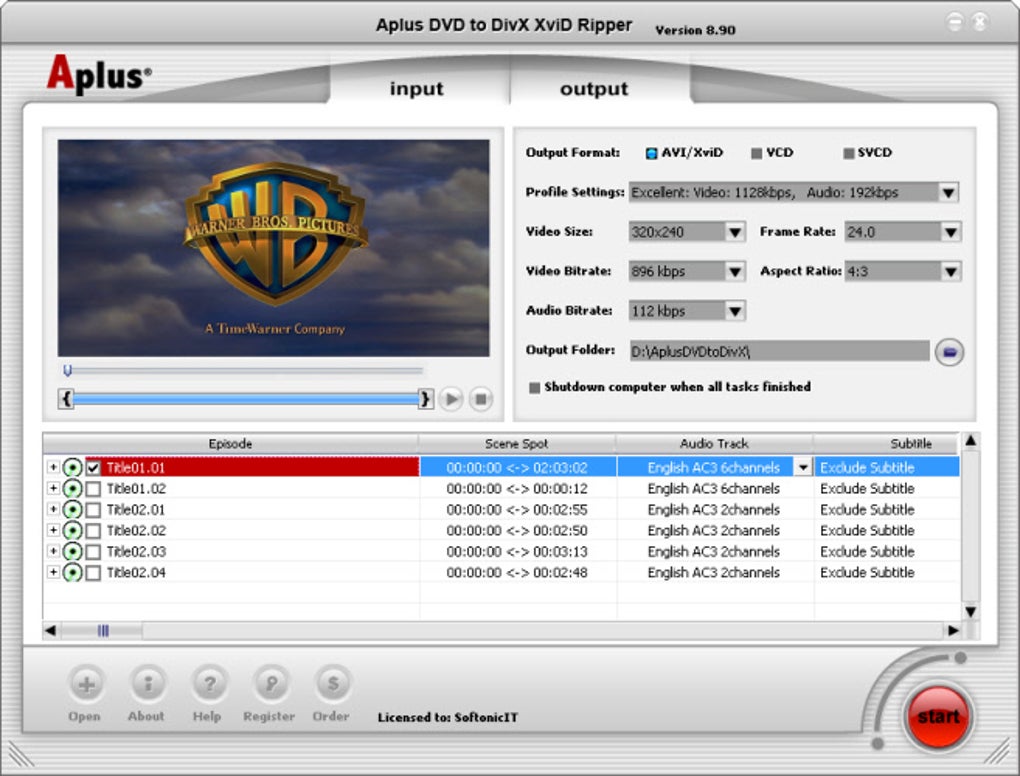Viewport: 1020px width, 776px height.
Task: Browse output folder with folder icon
Action: pyautogui.click(x=949, y=352)
